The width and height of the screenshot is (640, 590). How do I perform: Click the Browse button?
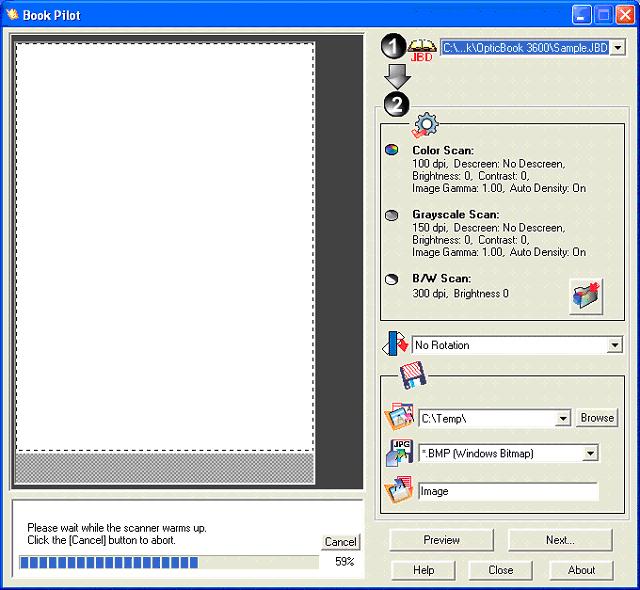pyautogui.click(x=597, y=418)
